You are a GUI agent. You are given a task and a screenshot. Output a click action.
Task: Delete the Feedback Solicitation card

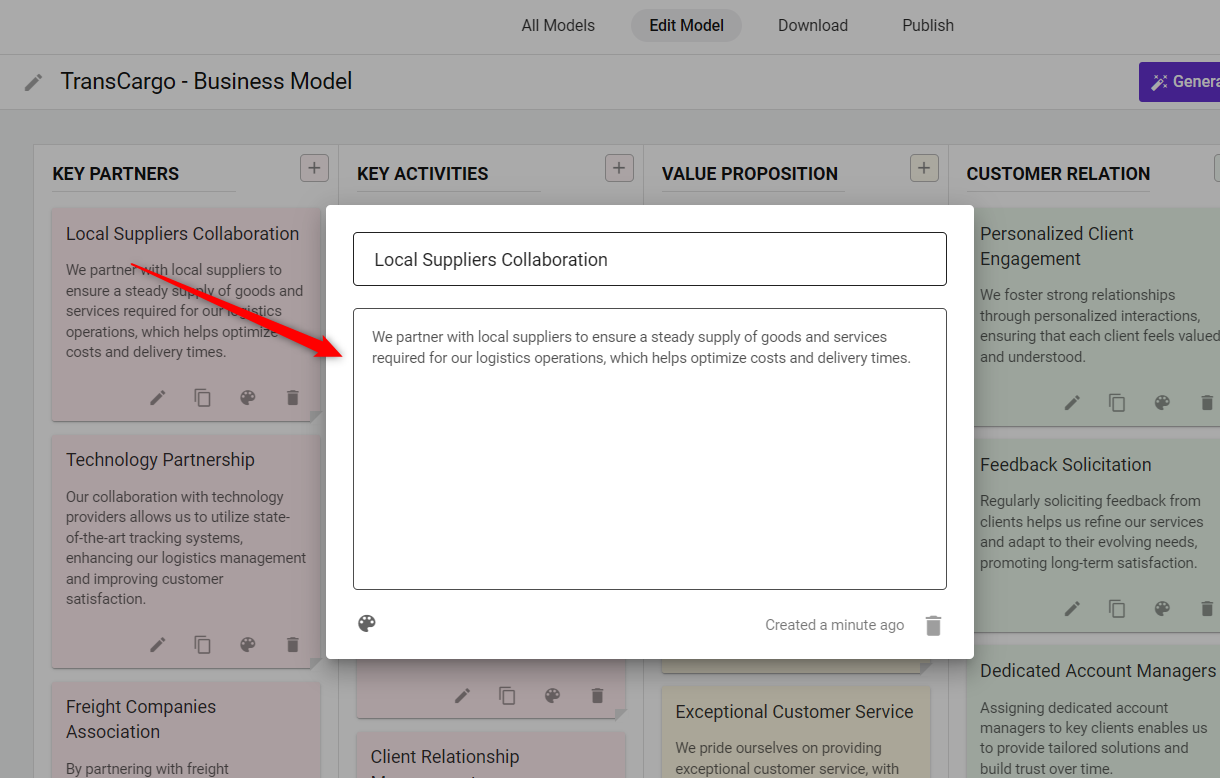(1207, 608)
